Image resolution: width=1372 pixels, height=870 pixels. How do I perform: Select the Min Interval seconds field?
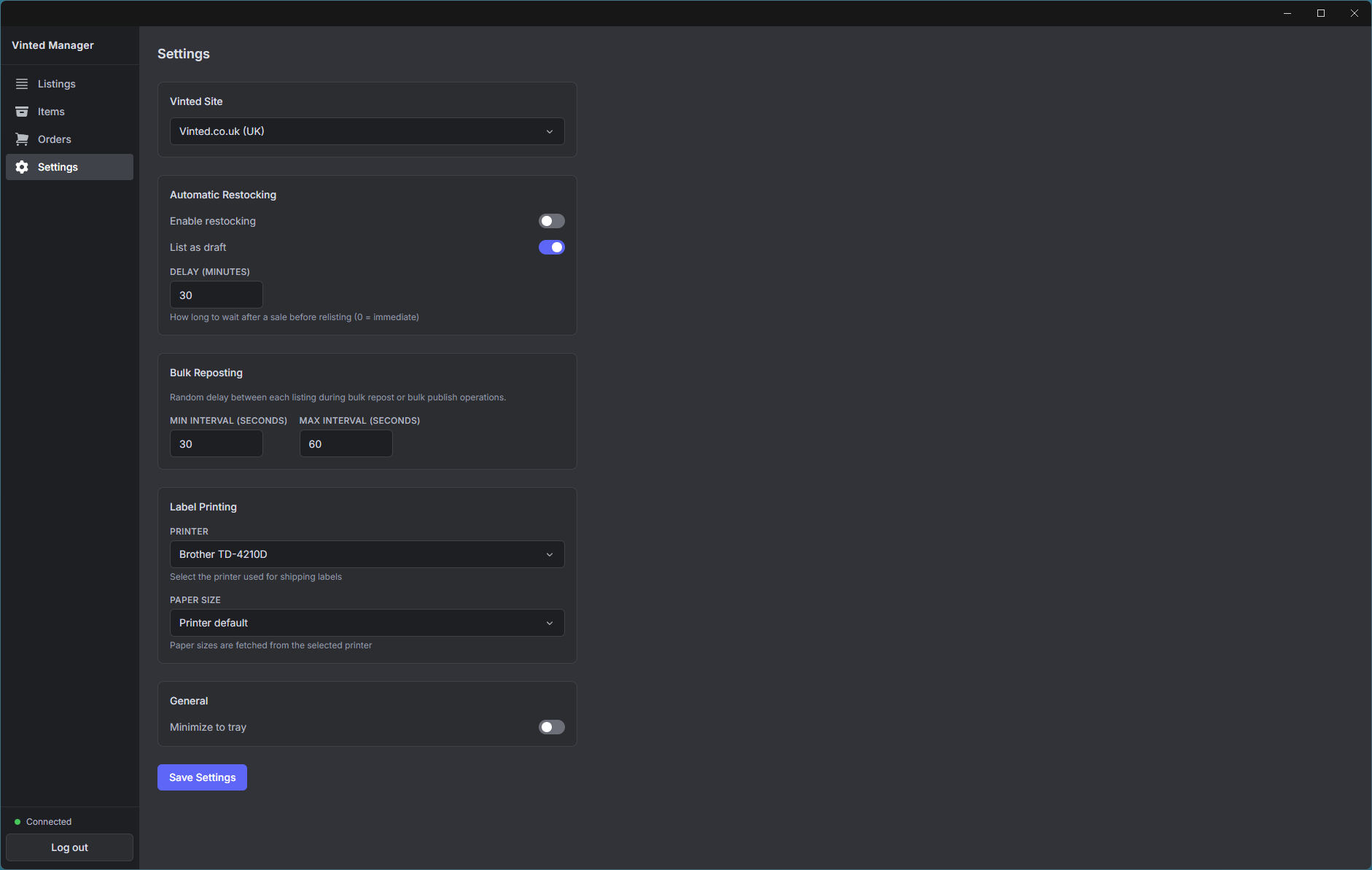(216, 443)
